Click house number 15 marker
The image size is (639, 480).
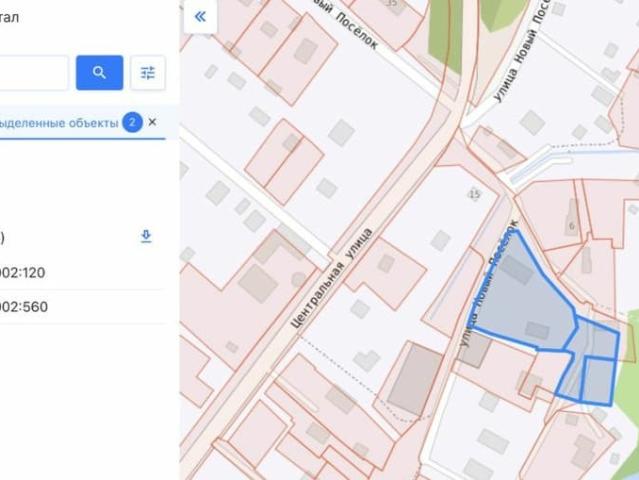click(474, 194)
